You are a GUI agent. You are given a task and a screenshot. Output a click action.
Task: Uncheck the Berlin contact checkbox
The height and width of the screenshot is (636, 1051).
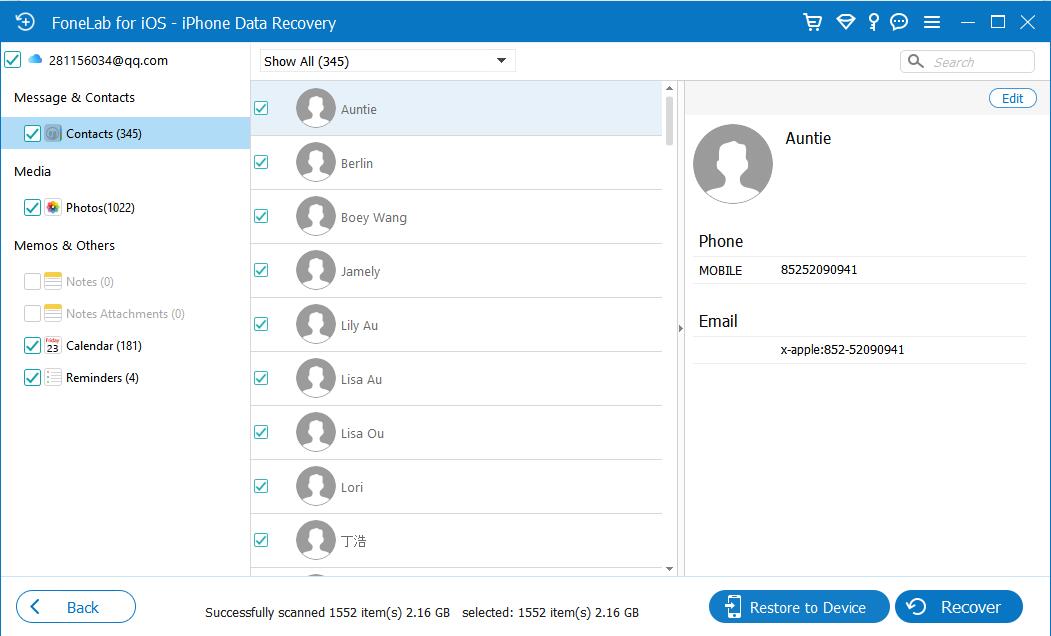(261, 162)
